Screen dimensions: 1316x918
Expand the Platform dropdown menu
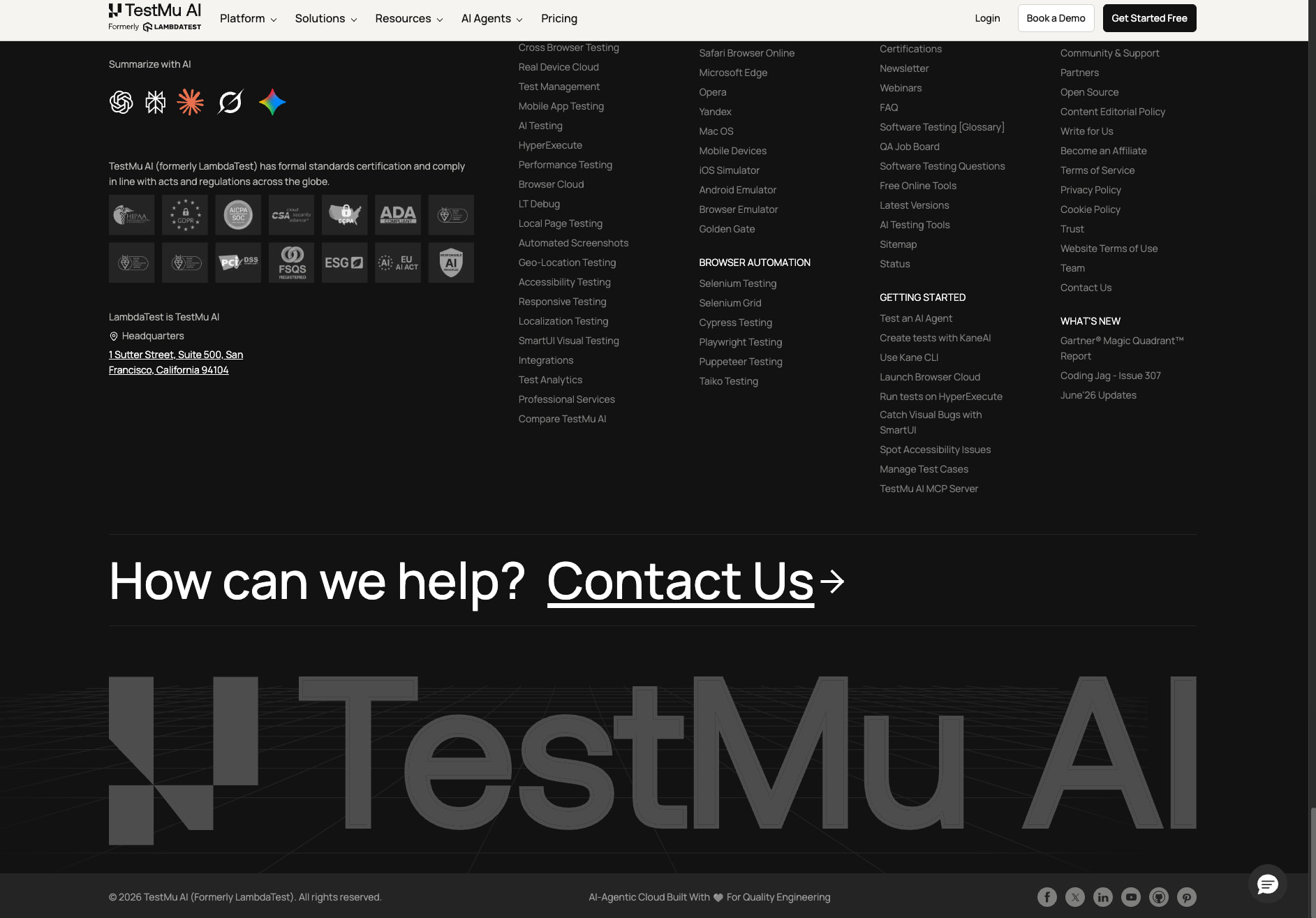249,19
